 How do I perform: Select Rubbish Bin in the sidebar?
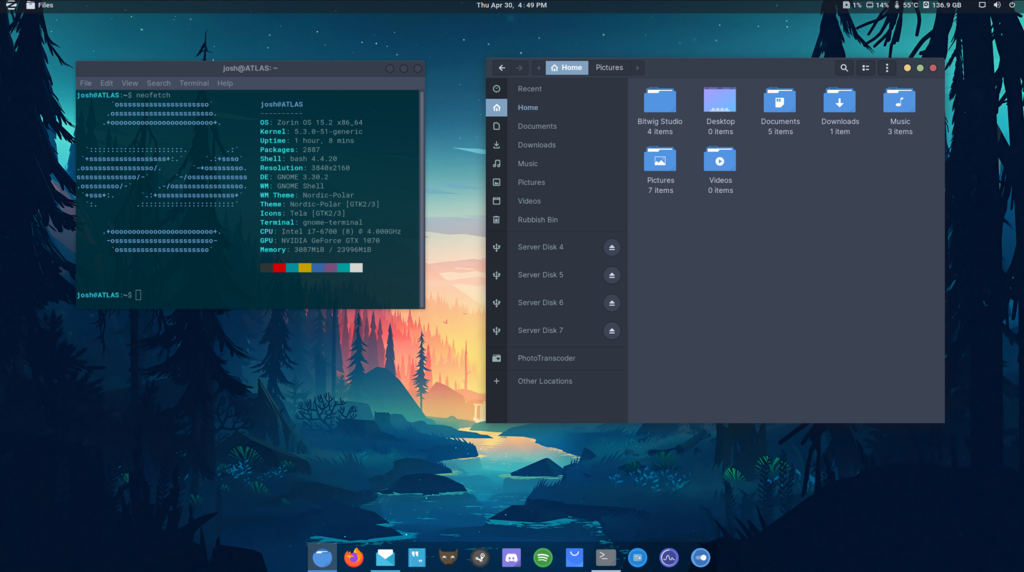(x=538, y=220)
